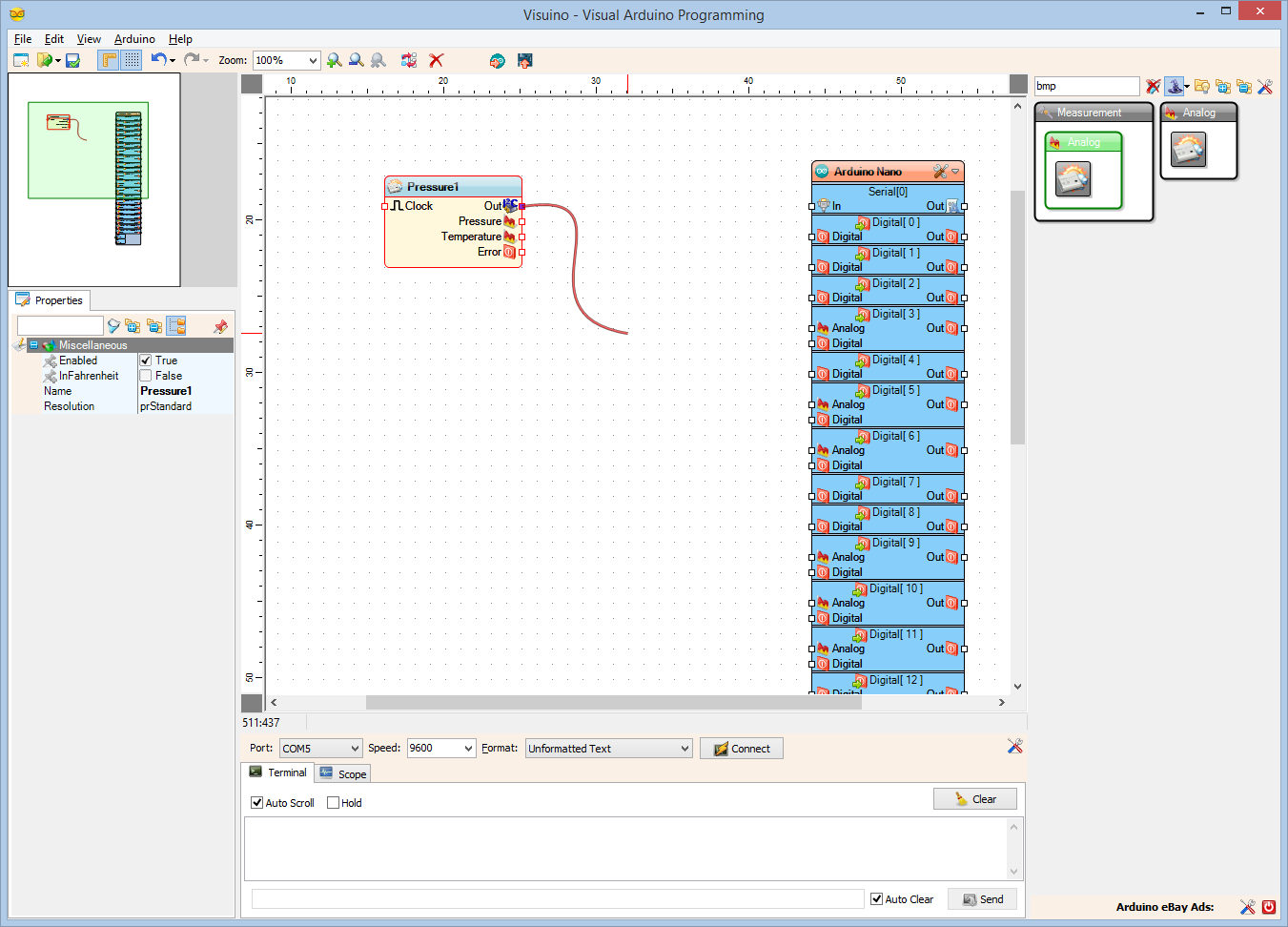Screen dimensions: 1288x927
Task: Click the properties filter funnel icon
Action: 113,326
